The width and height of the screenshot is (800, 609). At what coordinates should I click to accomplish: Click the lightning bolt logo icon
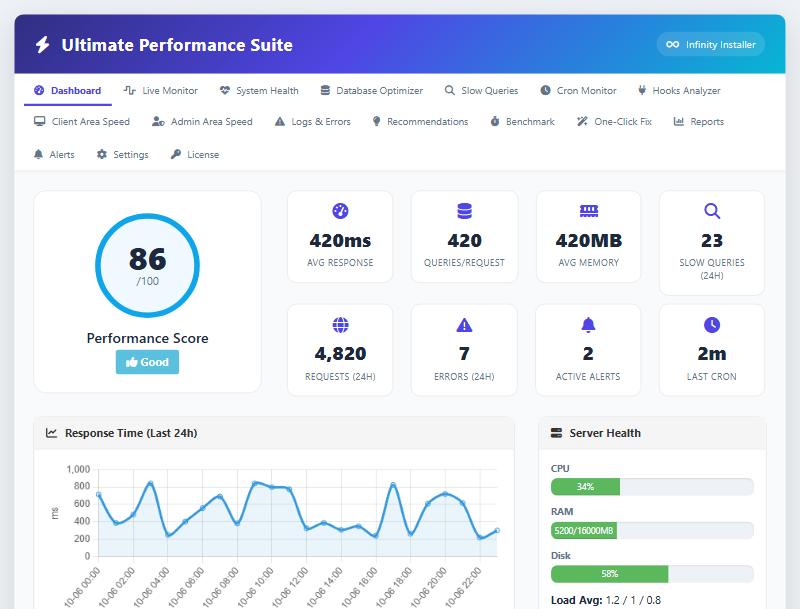pos(42,45)
